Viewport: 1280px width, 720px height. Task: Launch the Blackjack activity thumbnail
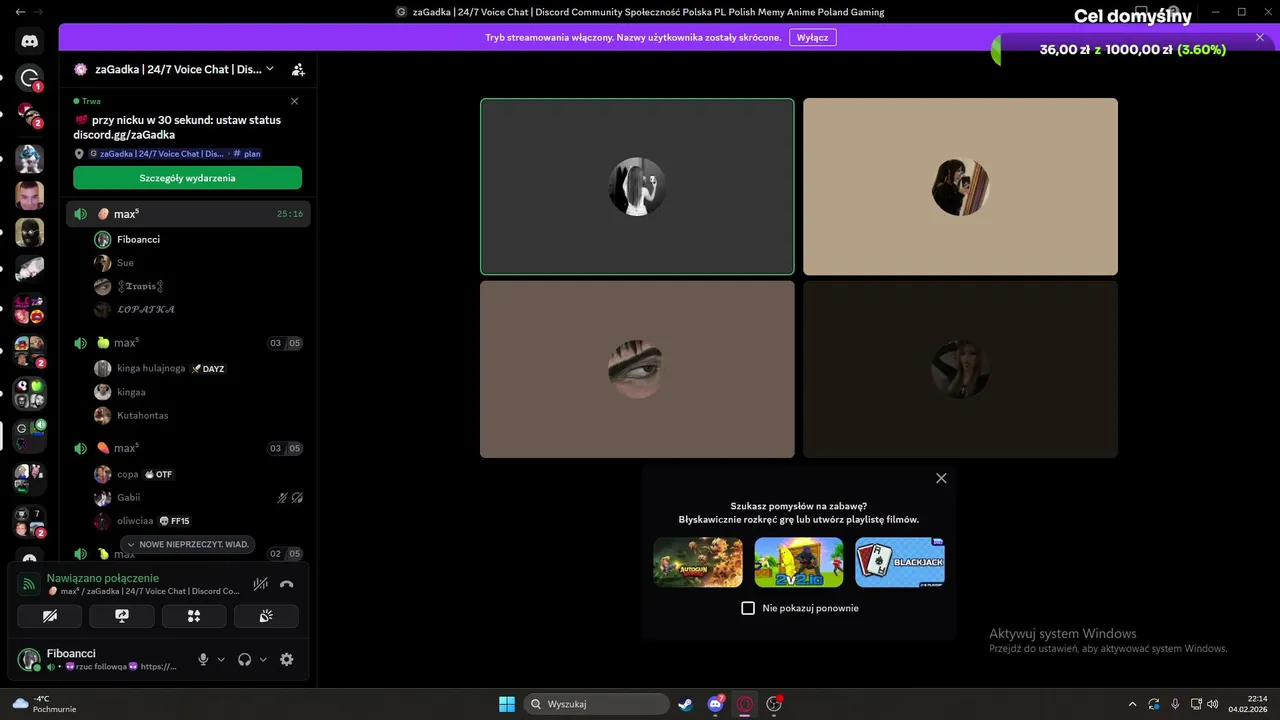(900, 562)
